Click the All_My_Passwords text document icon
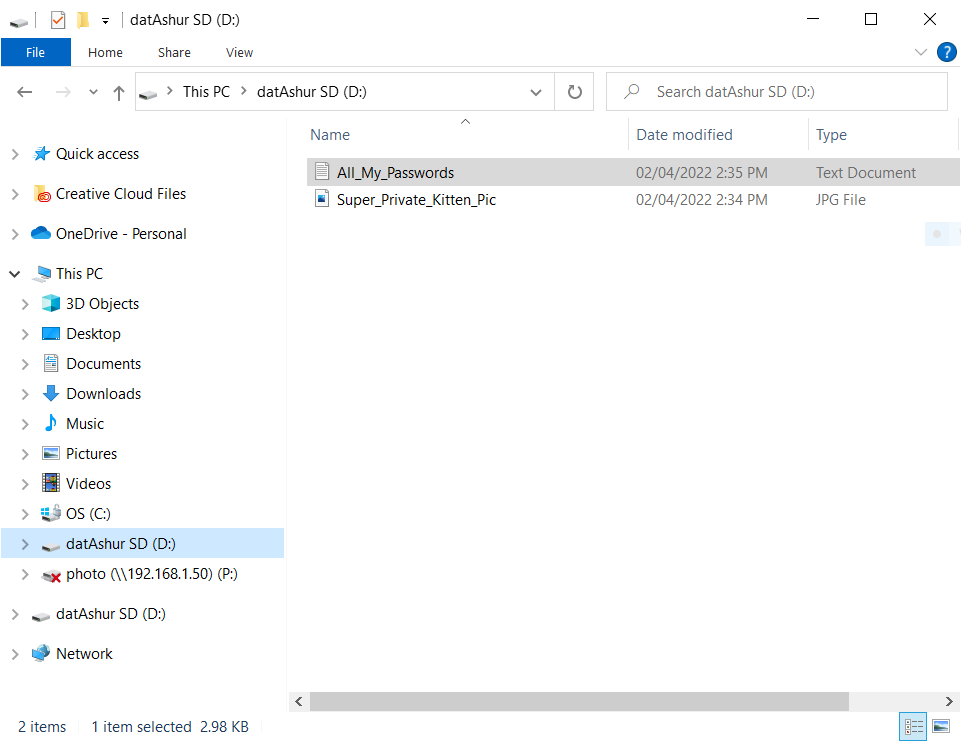This screenshot has width=961, height=742. (x=322, y=172)
